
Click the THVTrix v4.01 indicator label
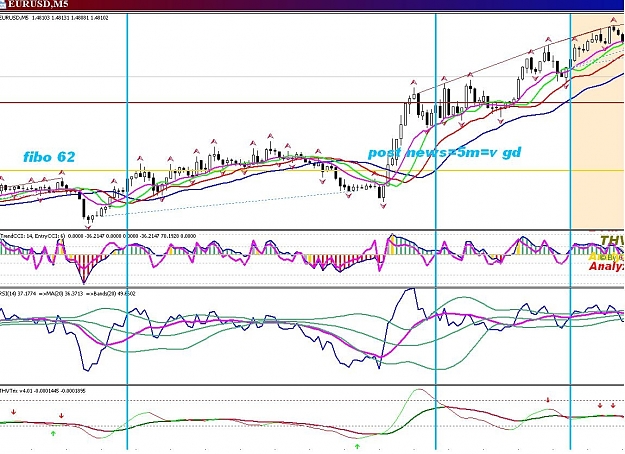point(43,391)
